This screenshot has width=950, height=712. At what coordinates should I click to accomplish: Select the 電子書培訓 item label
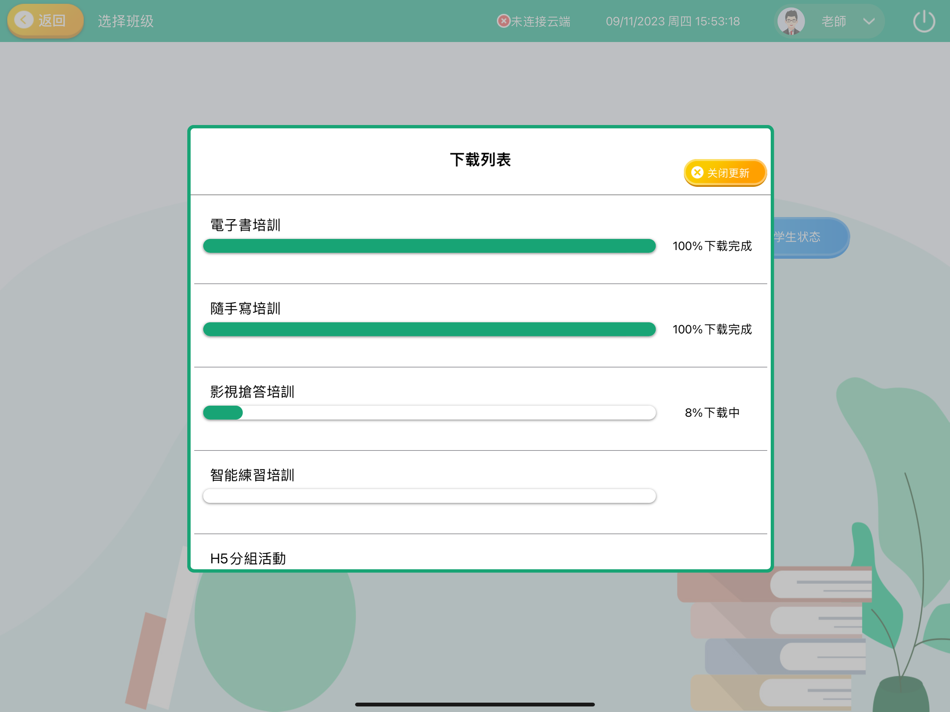(x=245, y=225)
